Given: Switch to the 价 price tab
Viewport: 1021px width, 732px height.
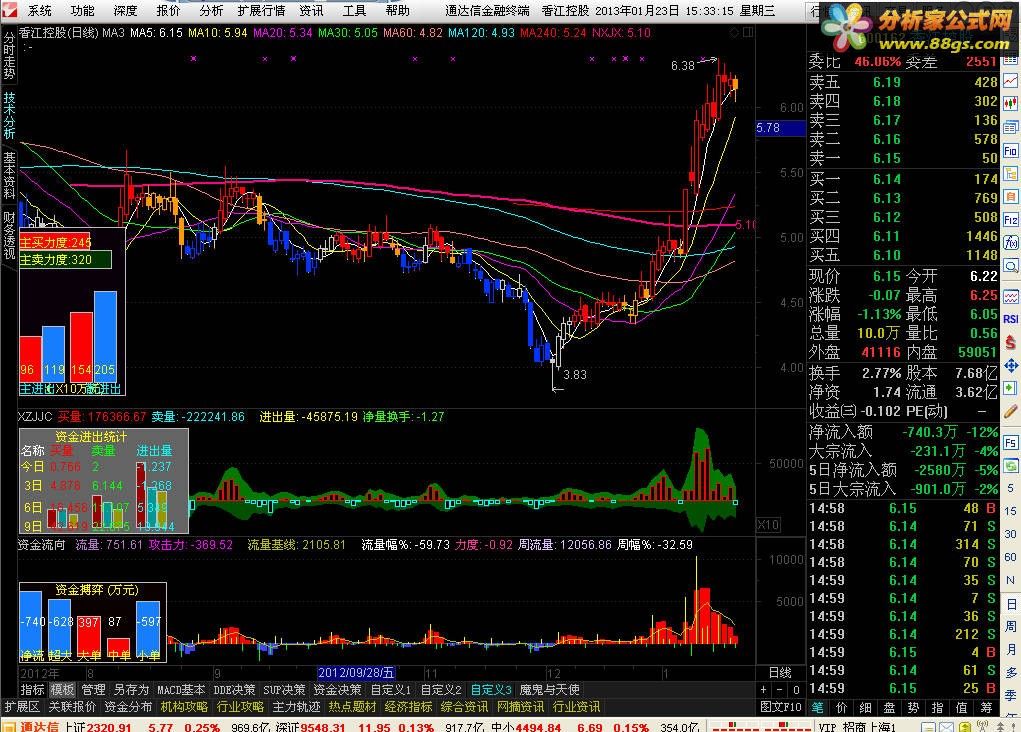Looking at the screenshot, I should coord(842,707).
